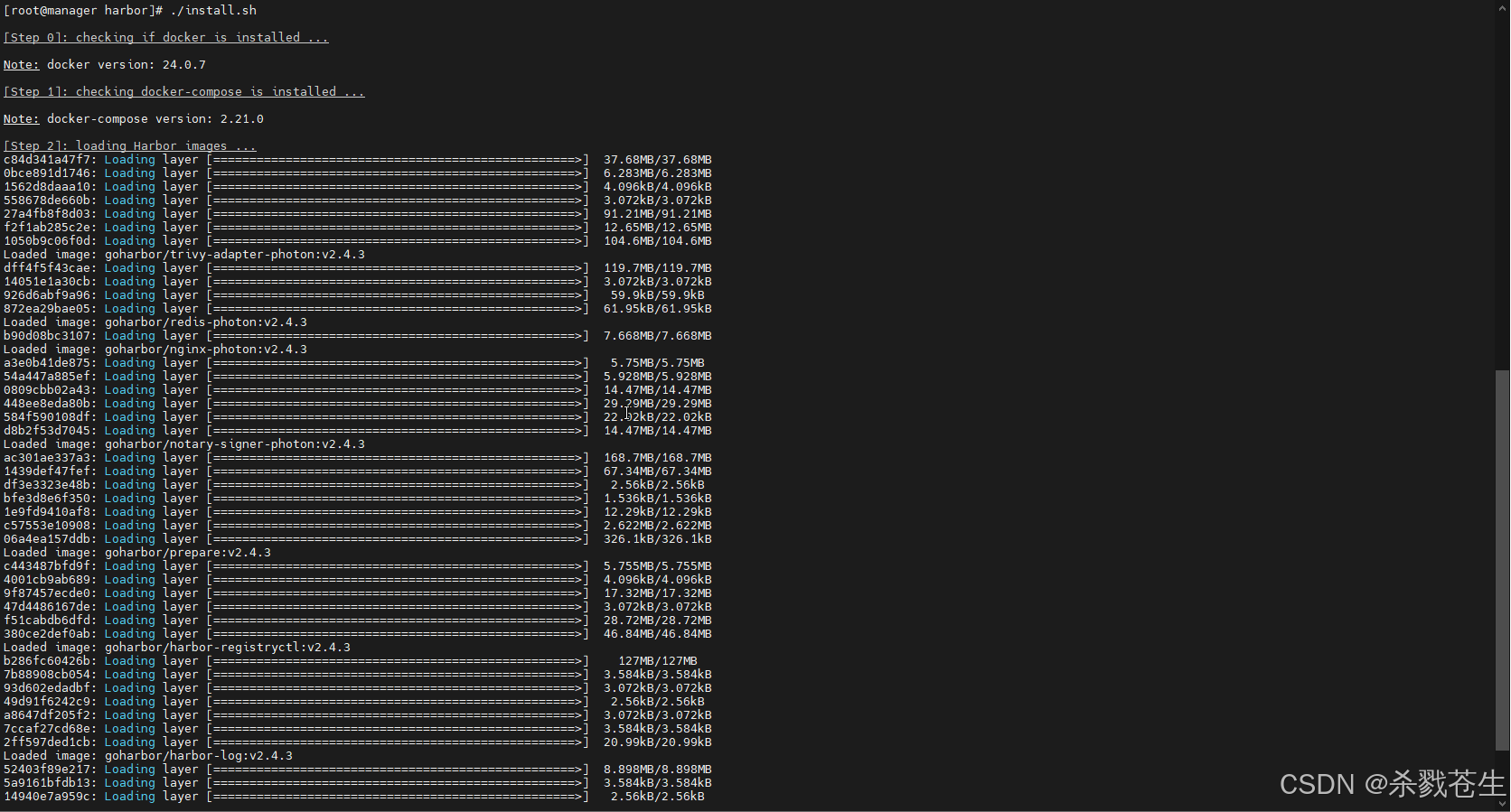Select layer ID '06a4ea157ddb'
The width and height of the screenshot is (1511, 812).
pos(47,539)
